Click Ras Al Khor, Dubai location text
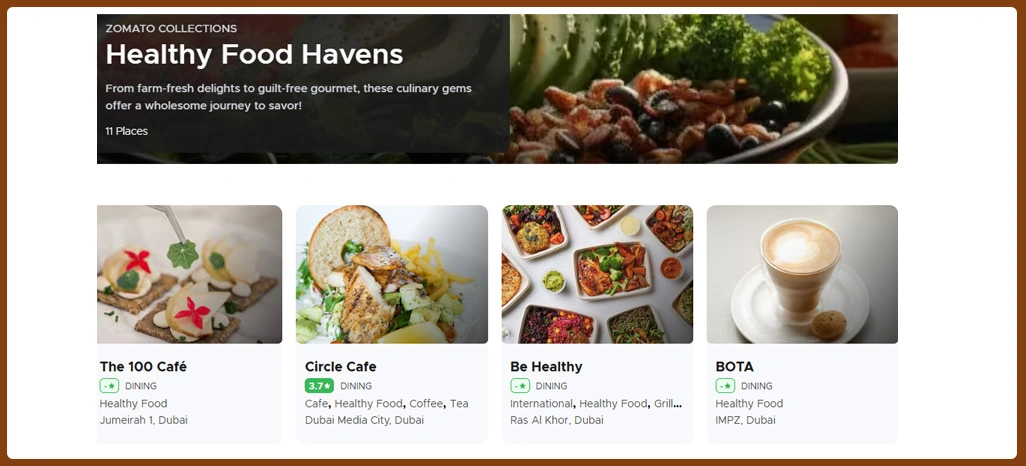The image size is (1026, 466). click(557, 420)
